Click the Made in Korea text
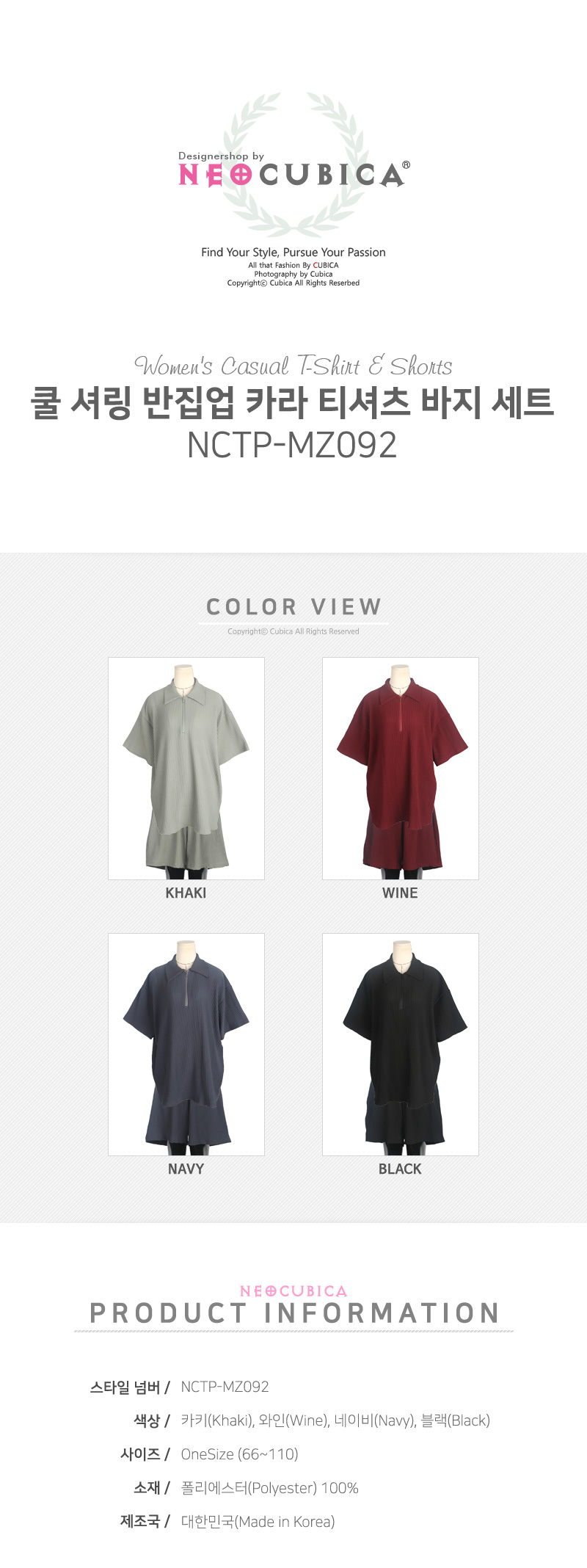 pos(258,1522)
